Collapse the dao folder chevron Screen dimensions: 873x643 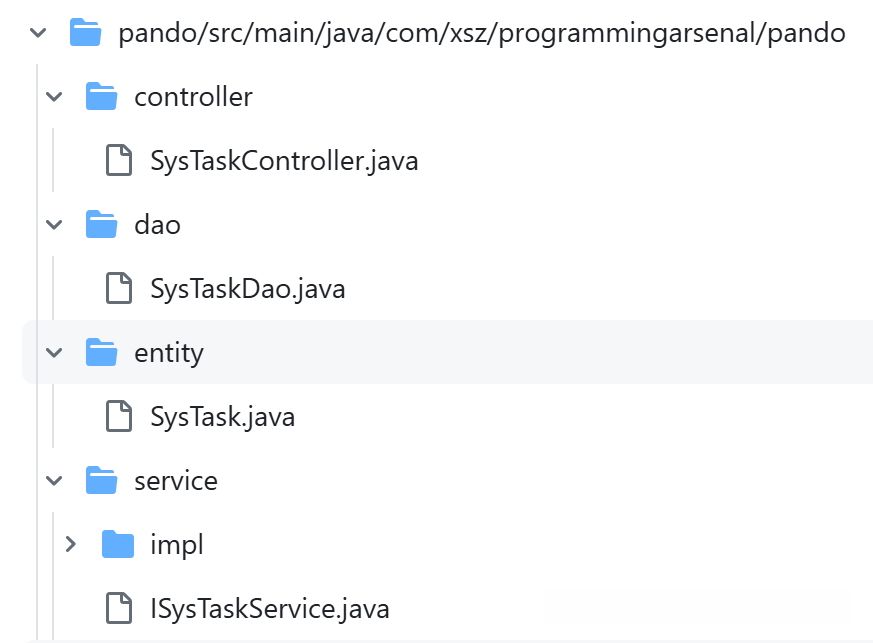[x=53, y=224]
